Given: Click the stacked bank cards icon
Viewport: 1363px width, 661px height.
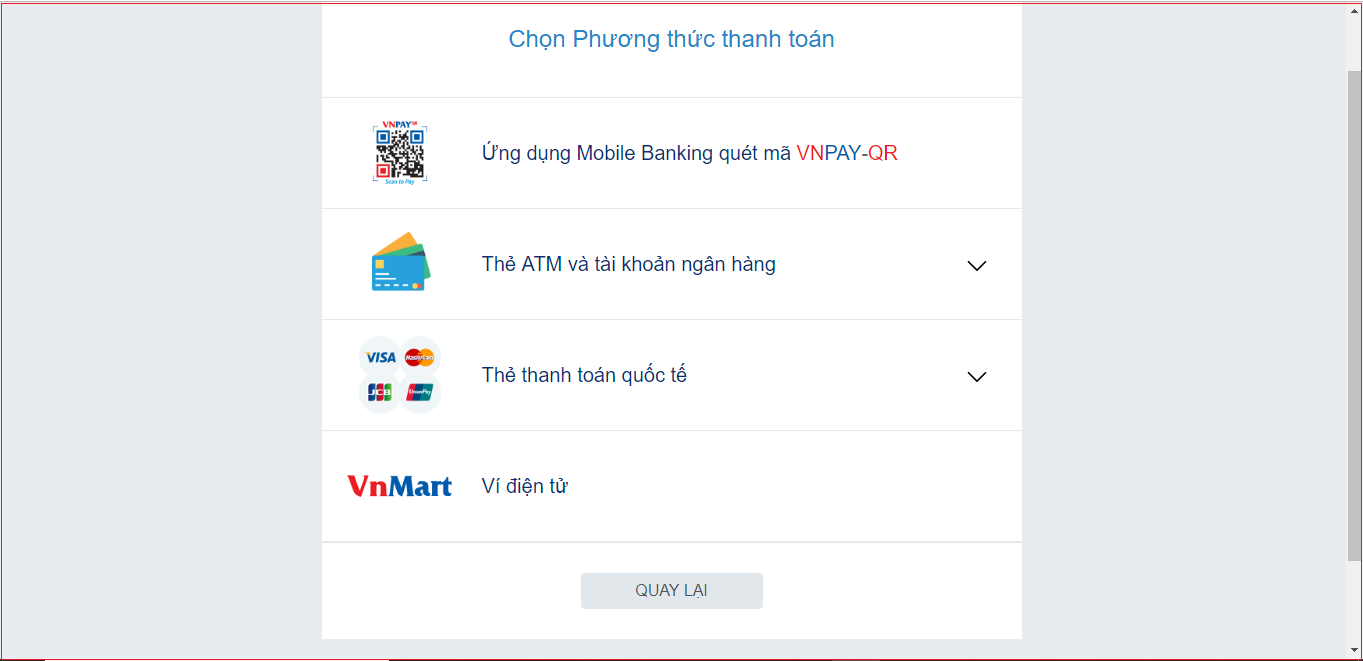Looking at the screenshot, I should (400, 263).
